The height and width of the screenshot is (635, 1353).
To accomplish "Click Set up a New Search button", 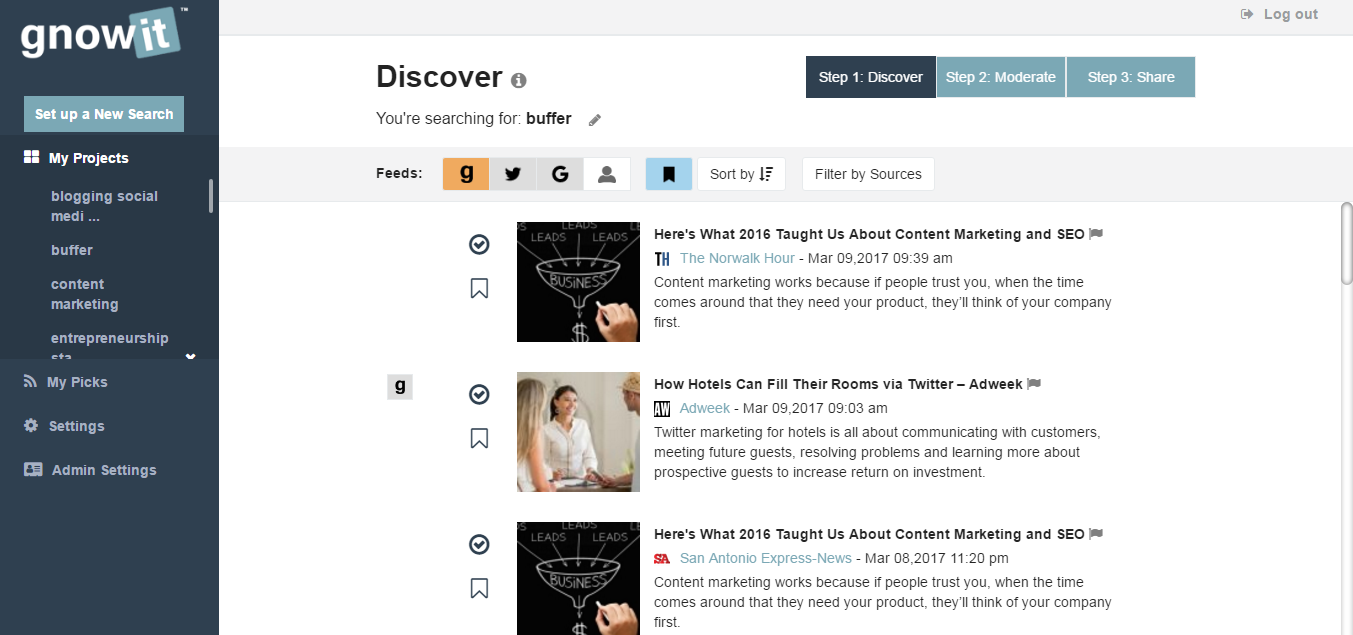I will pos(104,114).
